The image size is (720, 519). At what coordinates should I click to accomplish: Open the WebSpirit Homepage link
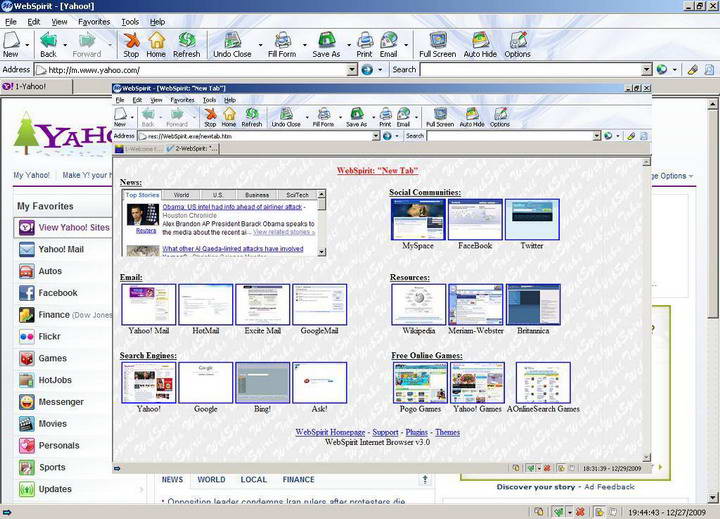(x=330, y=432)
